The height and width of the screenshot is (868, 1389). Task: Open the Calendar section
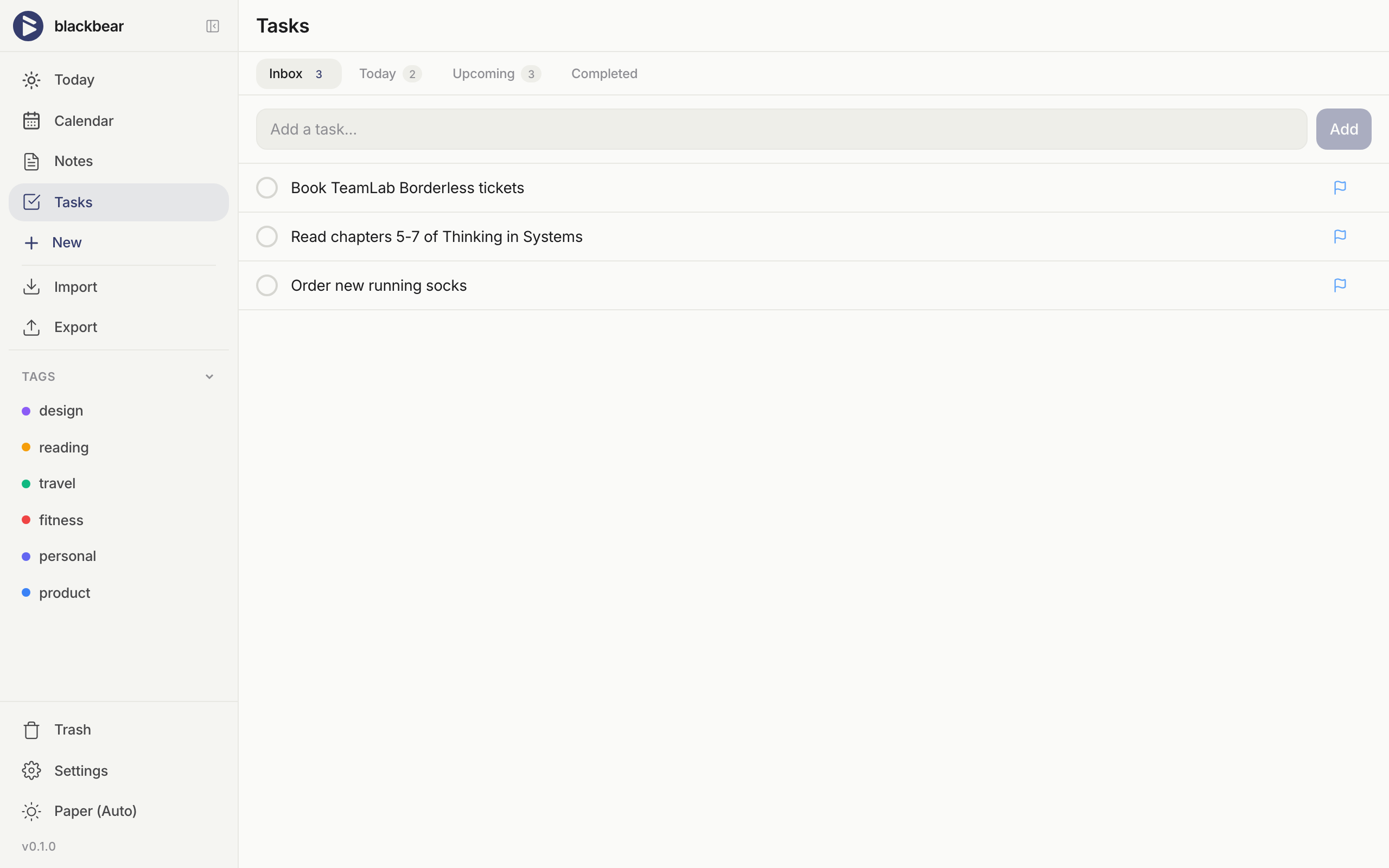point(84,120)
